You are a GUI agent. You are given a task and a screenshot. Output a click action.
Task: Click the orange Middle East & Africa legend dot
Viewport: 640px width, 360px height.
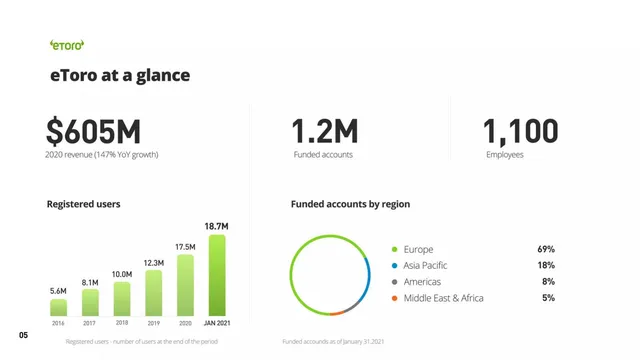click(x=394, y=298)
